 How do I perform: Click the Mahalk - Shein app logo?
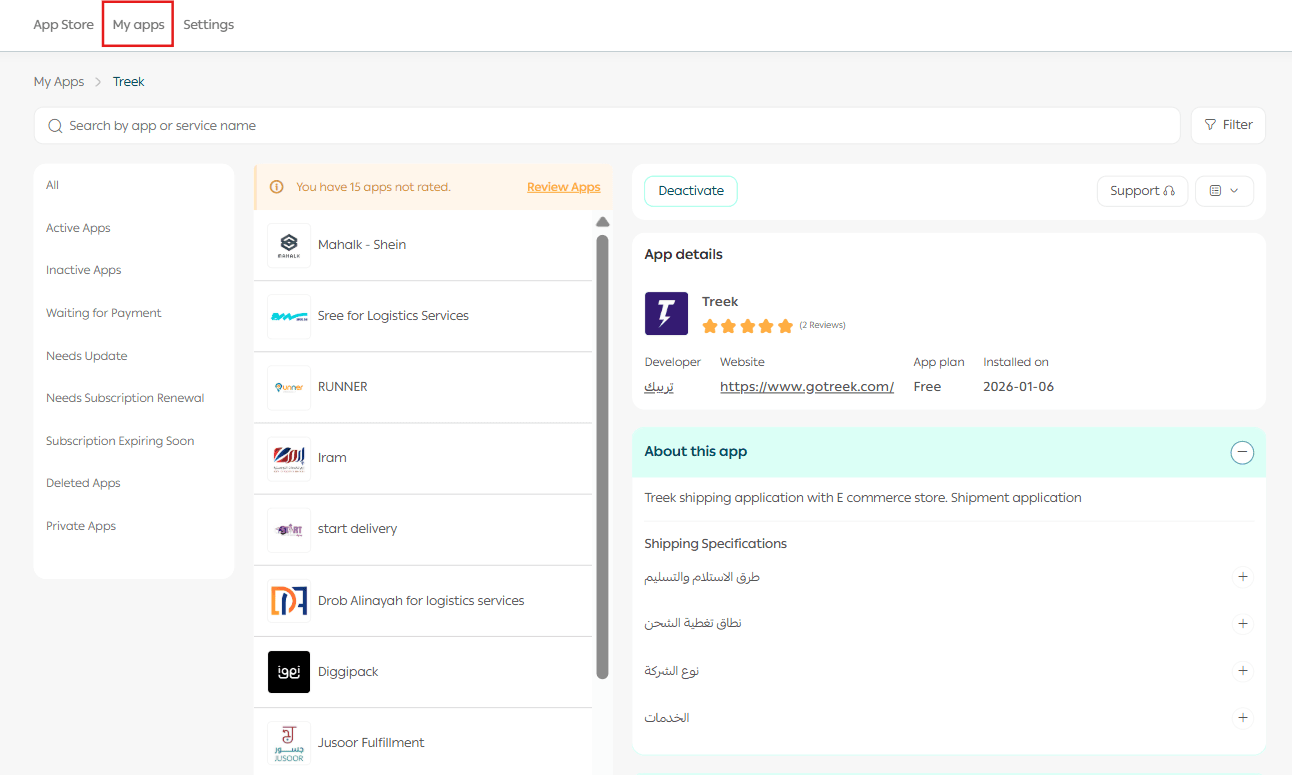click(289, 245)
